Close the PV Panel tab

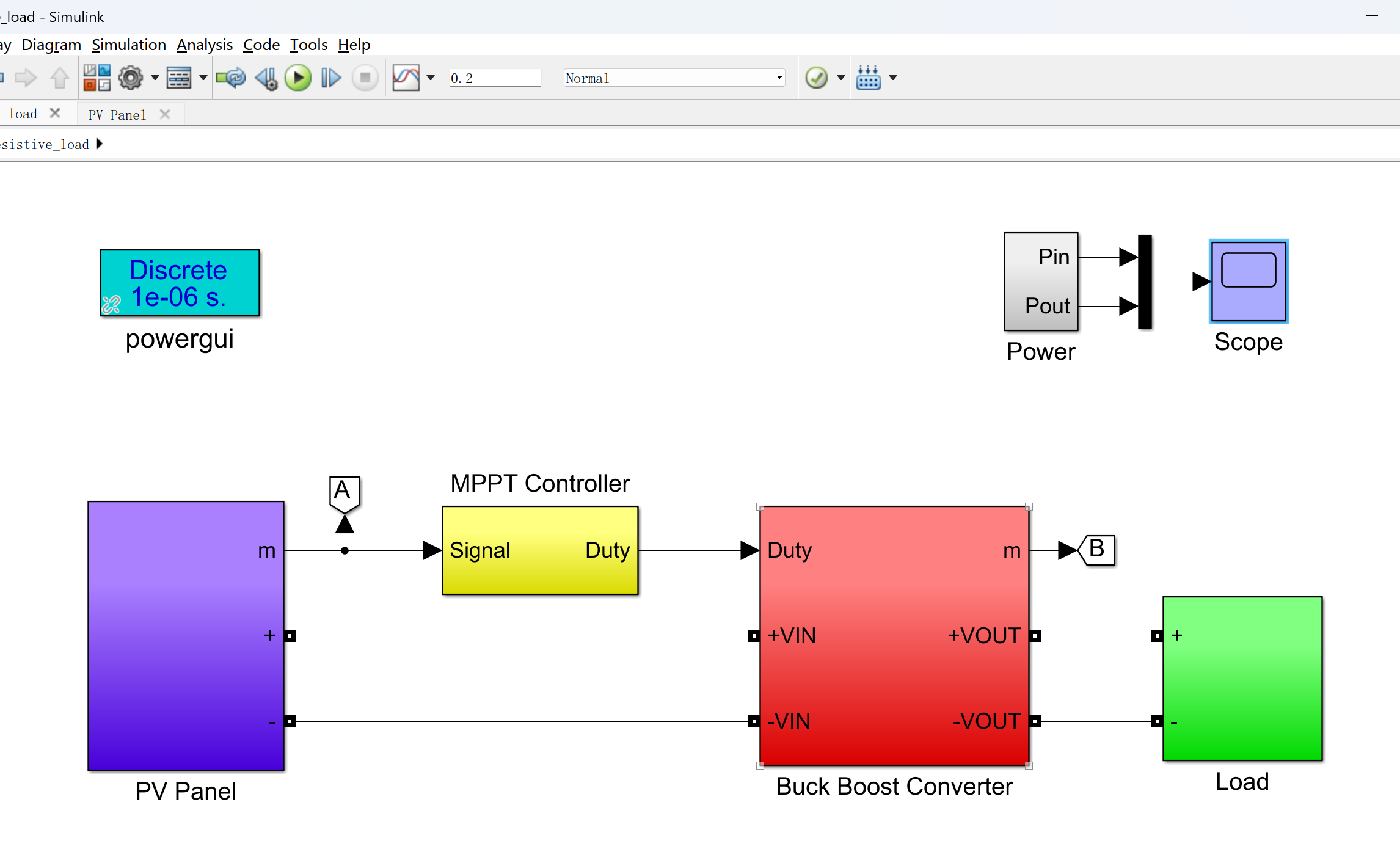(164, 114)
